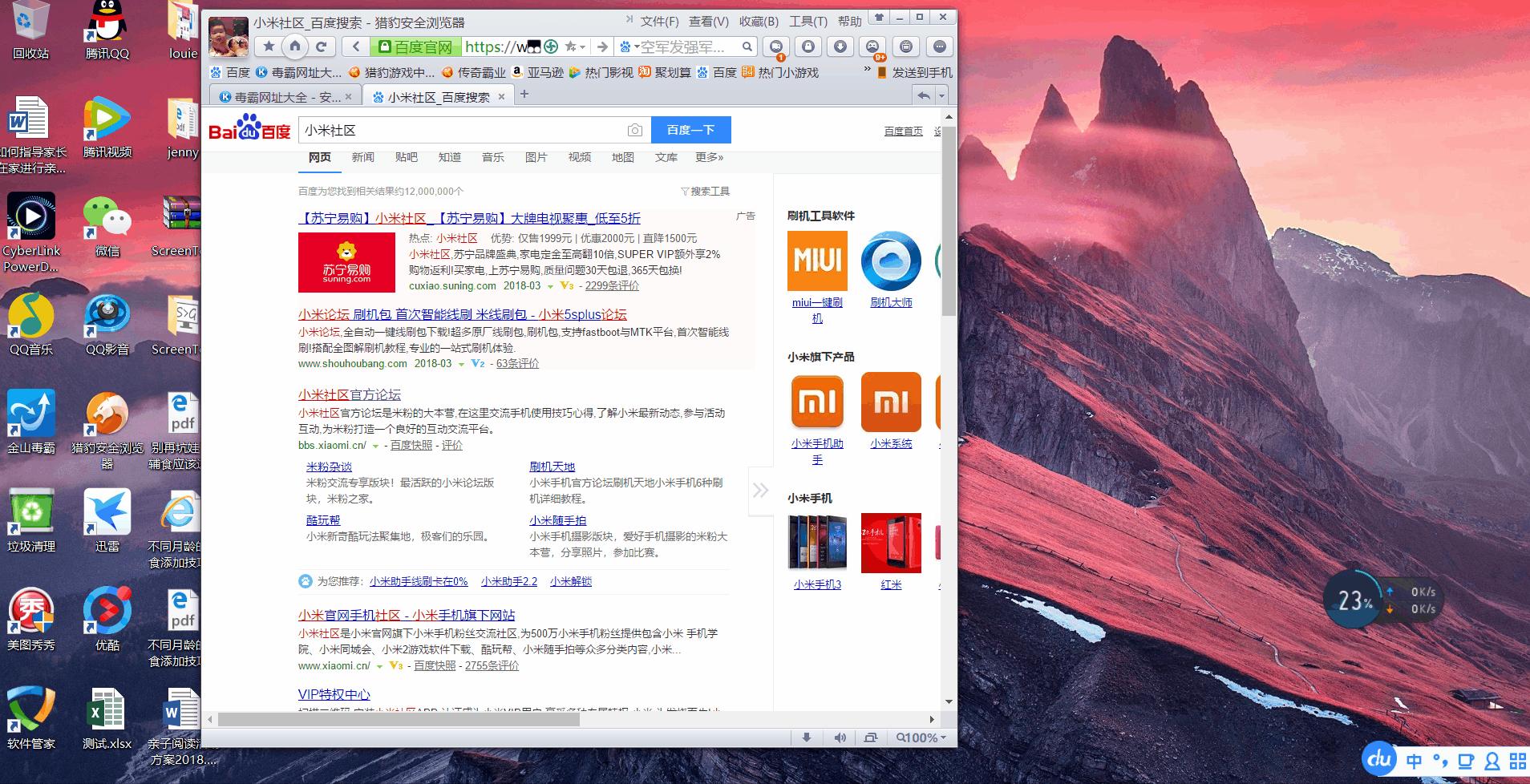This screenshot has height=784, width=1530.
Task: Go to the browser home page
Action: [x=295, y=46]
